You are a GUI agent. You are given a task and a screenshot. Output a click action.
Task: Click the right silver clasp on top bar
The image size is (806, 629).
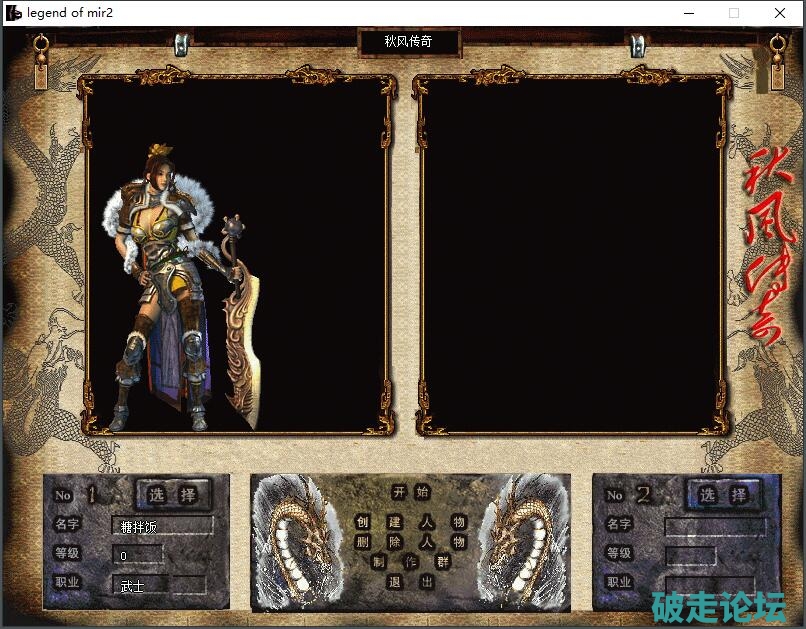coord(636,45)
